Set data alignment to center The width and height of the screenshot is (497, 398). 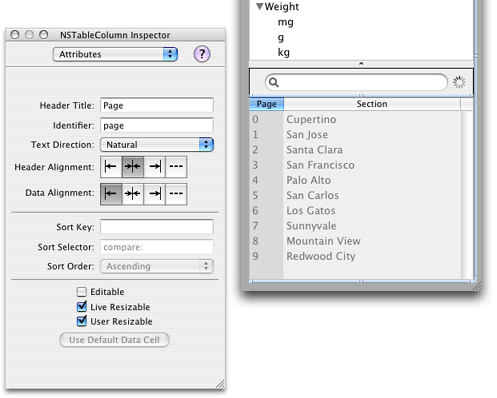point(133,194)
